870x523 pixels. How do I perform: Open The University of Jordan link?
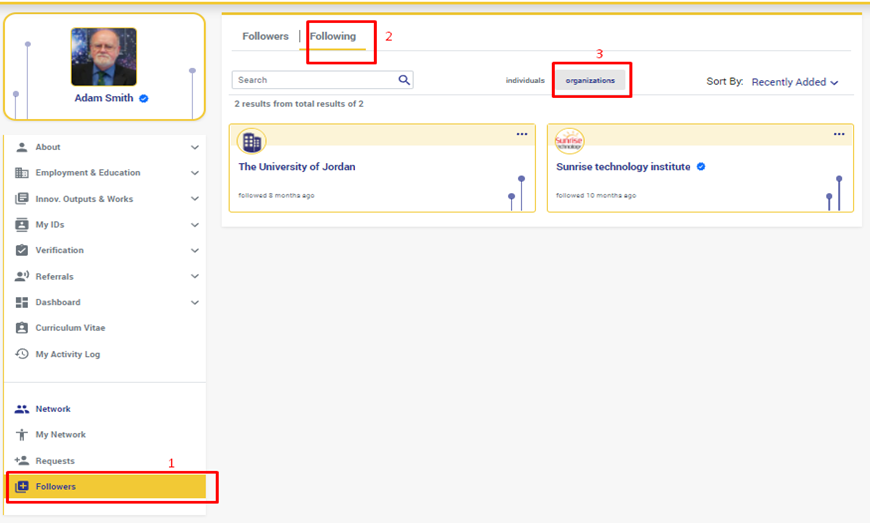pos(296,167)
